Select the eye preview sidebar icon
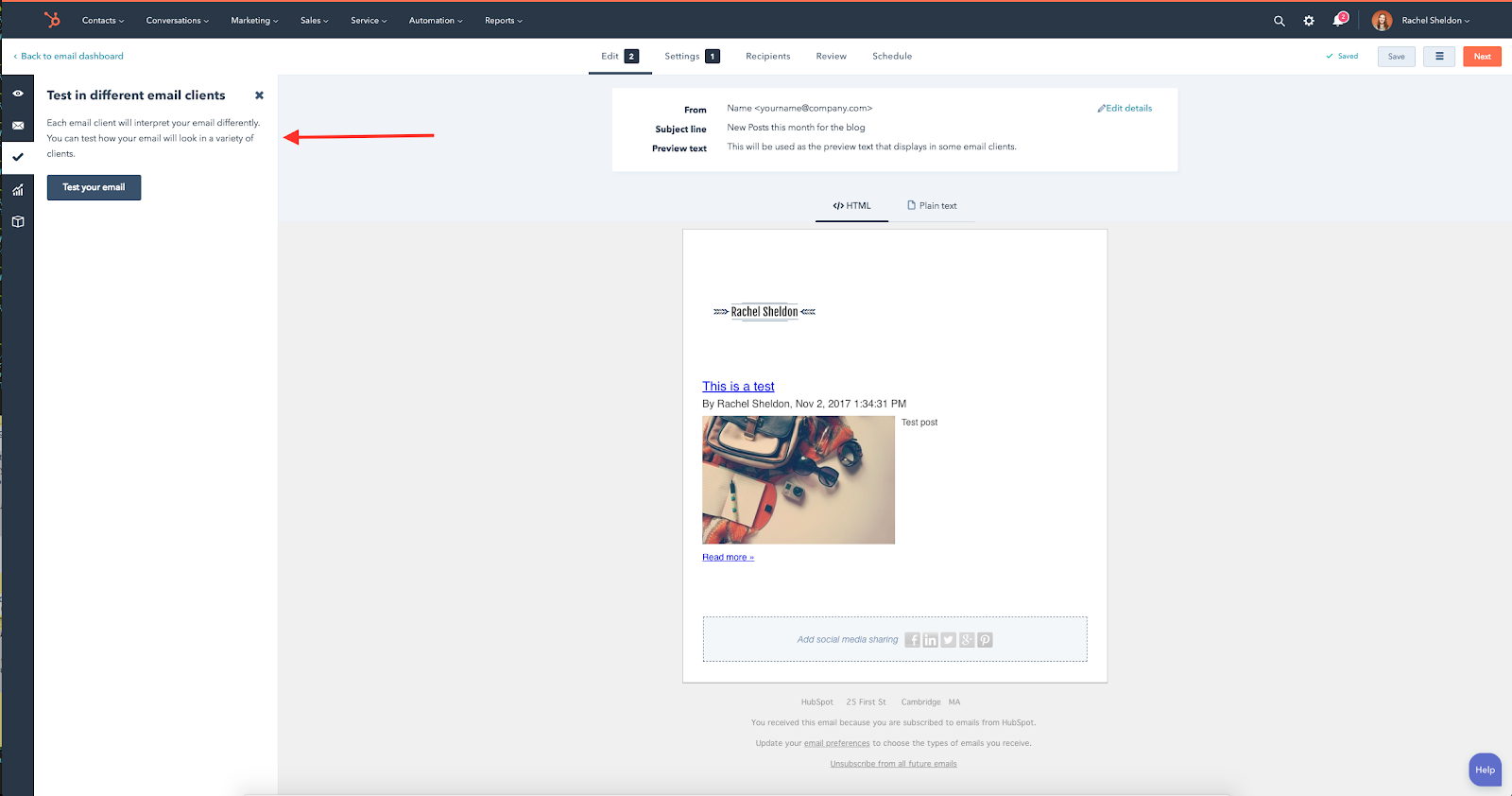 click(x=18, y=94)
